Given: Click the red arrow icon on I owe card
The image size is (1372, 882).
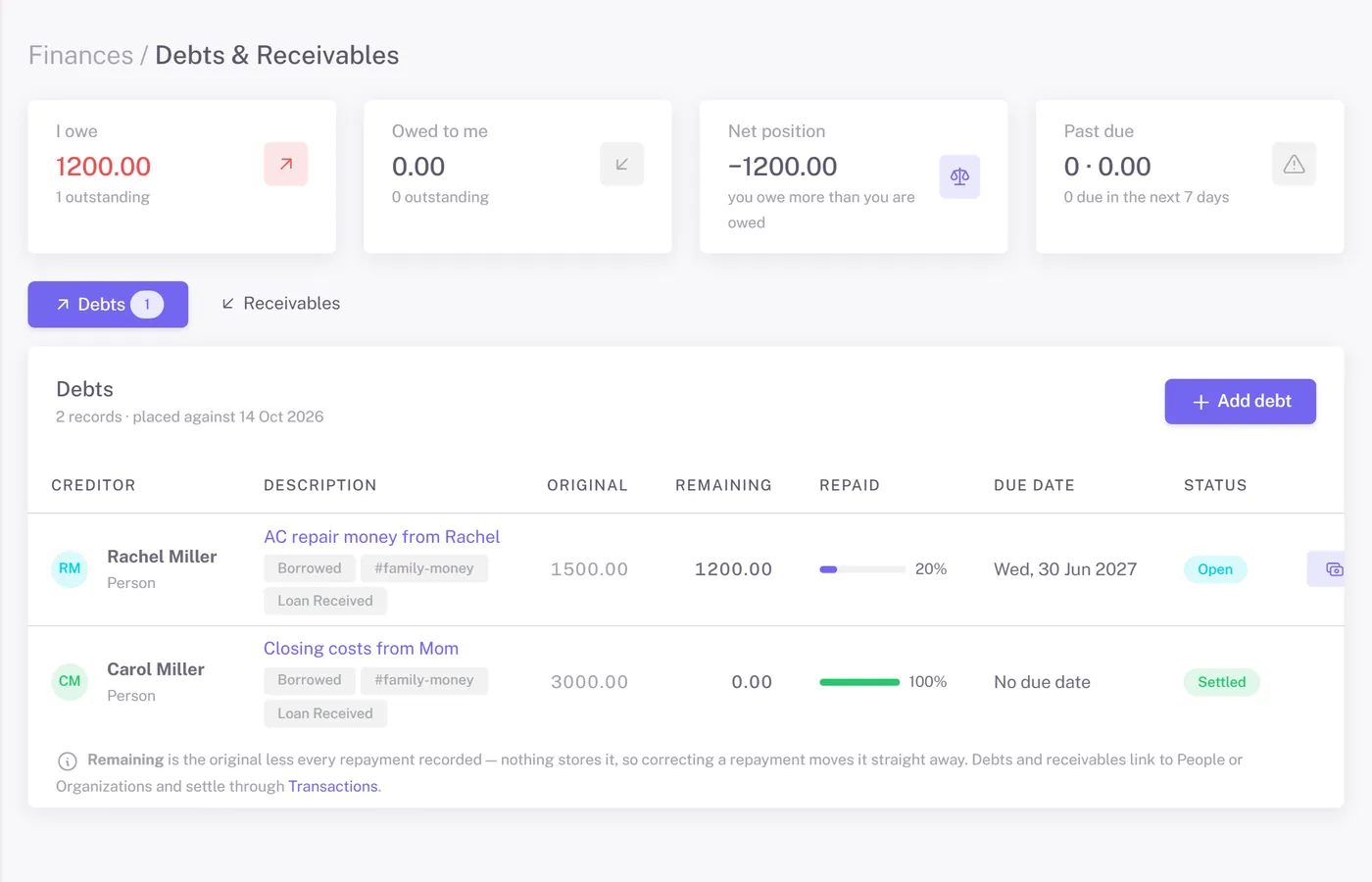Looking at the screenshot, I should coord(286,164).
